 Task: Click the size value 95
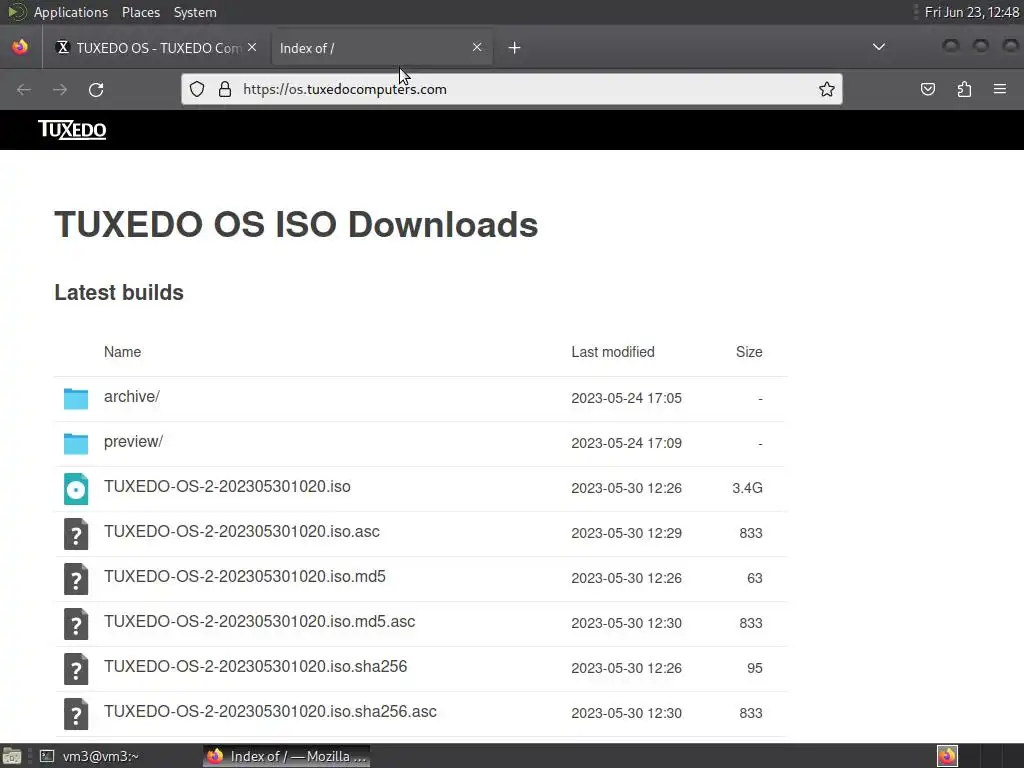[754, 669]
